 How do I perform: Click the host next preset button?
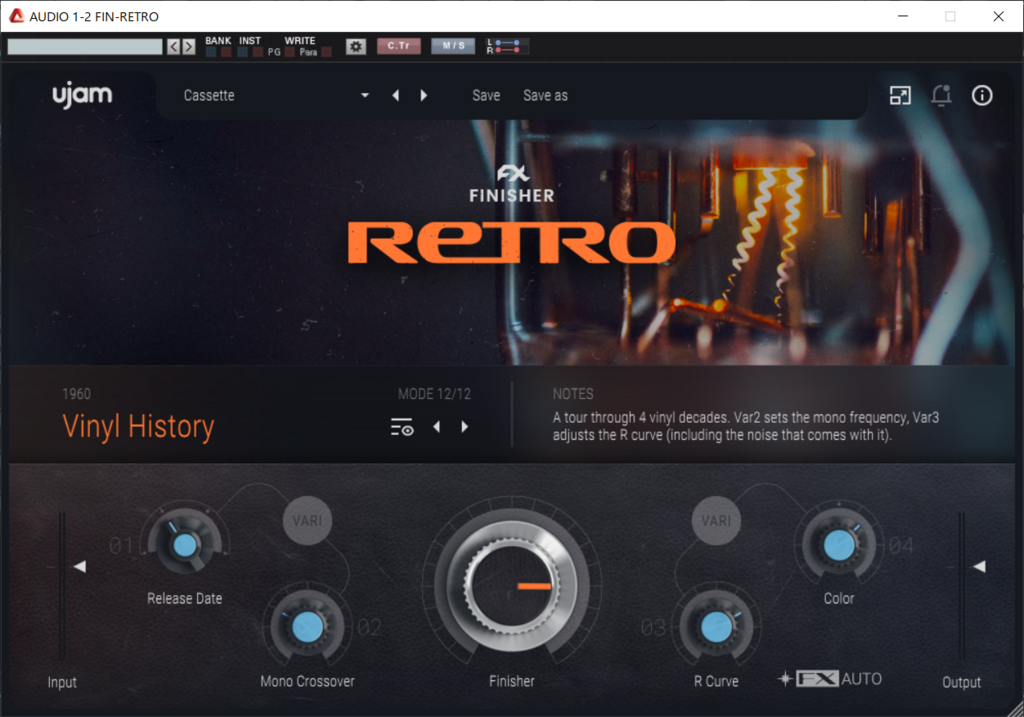point(189,46)
